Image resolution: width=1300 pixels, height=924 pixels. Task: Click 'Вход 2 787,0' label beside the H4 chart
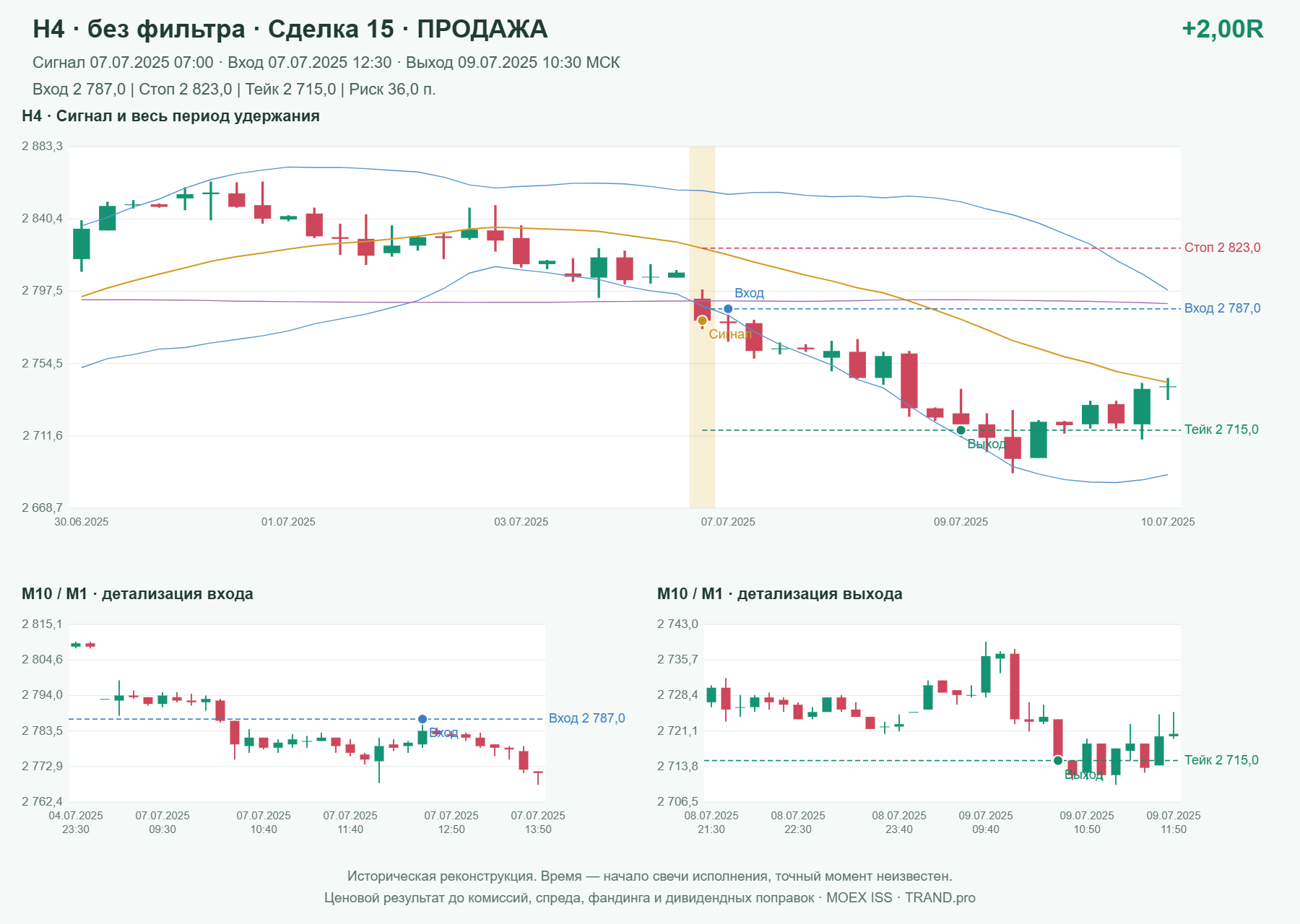(x=1222, y=308)
